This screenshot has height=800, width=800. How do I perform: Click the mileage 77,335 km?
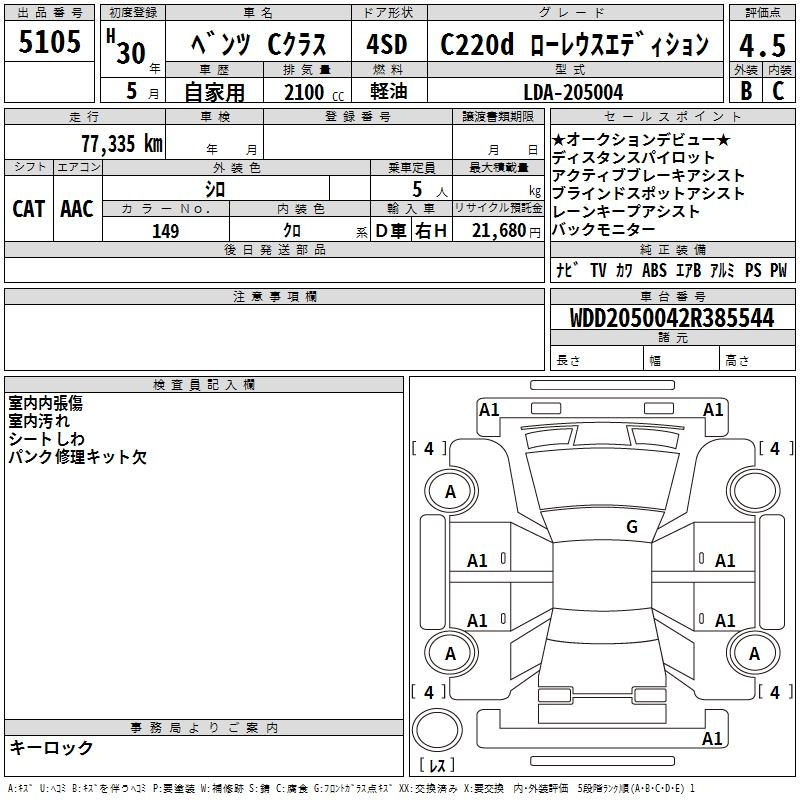click(x=122, y=143)
